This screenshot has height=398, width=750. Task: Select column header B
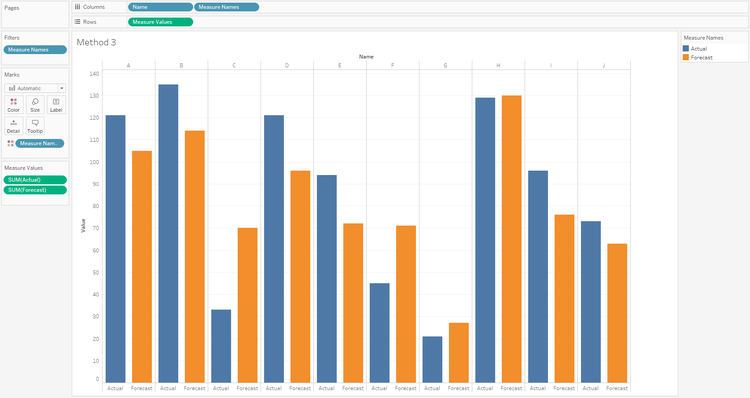point(181,65)
